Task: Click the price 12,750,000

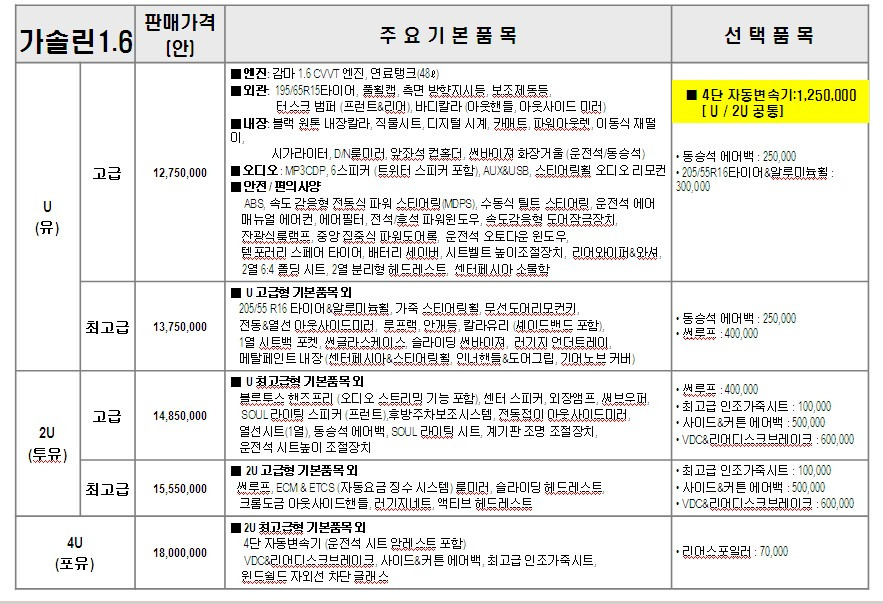Action: click(180, 173)
